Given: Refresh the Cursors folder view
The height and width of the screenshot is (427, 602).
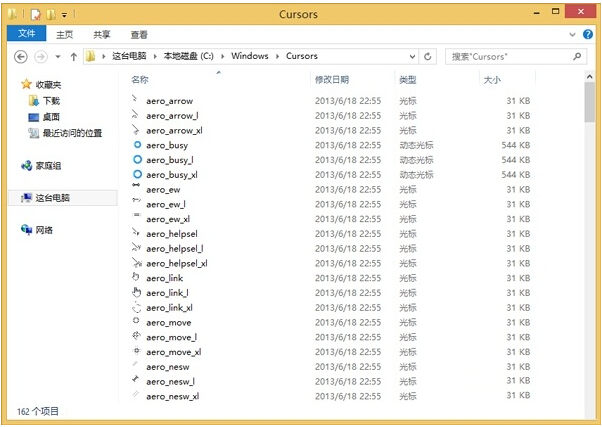Looking at the screenshot, I should click(x=428, y=57).
